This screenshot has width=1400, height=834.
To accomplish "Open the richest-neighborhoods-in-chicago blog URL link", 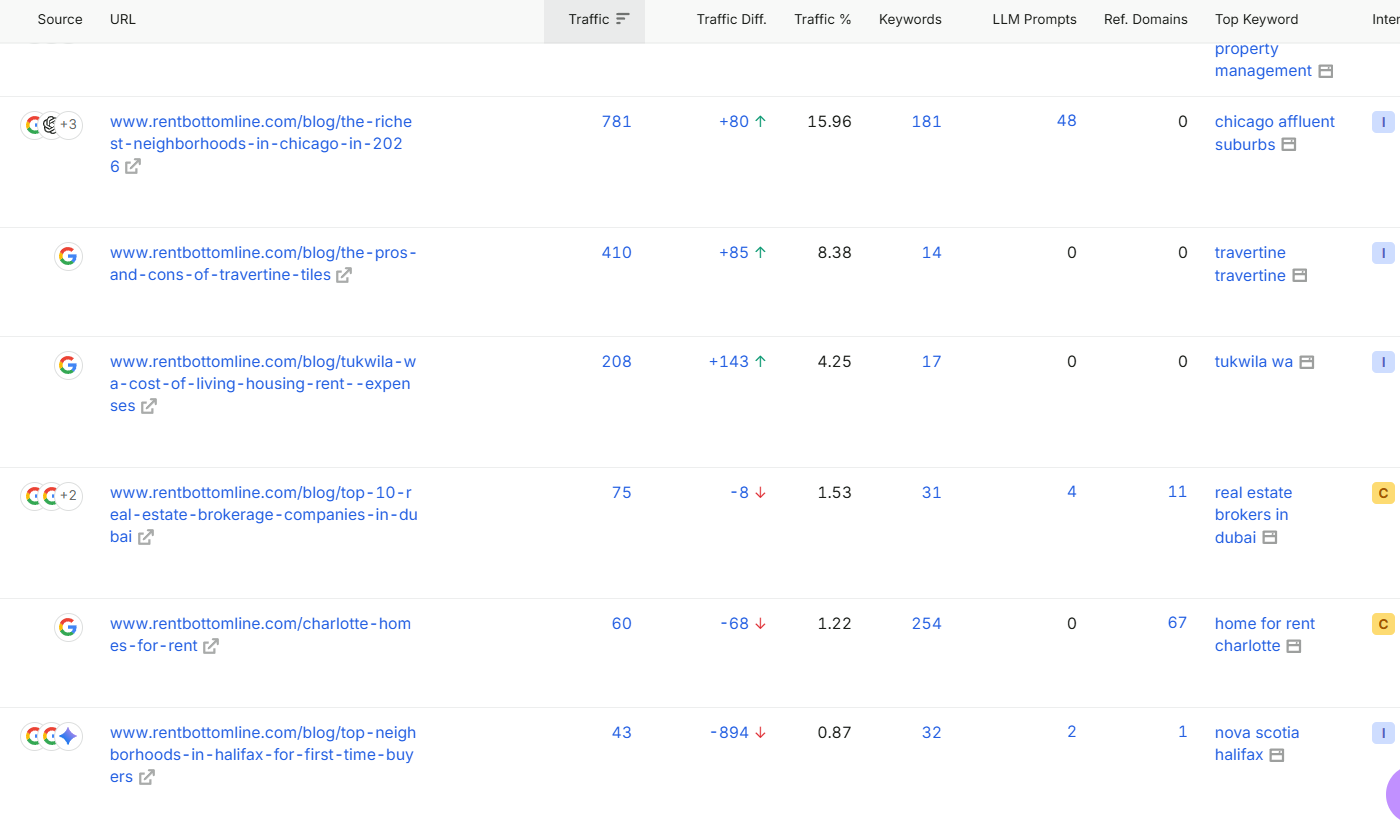I will pyautogui.click(x=261, y=144).
